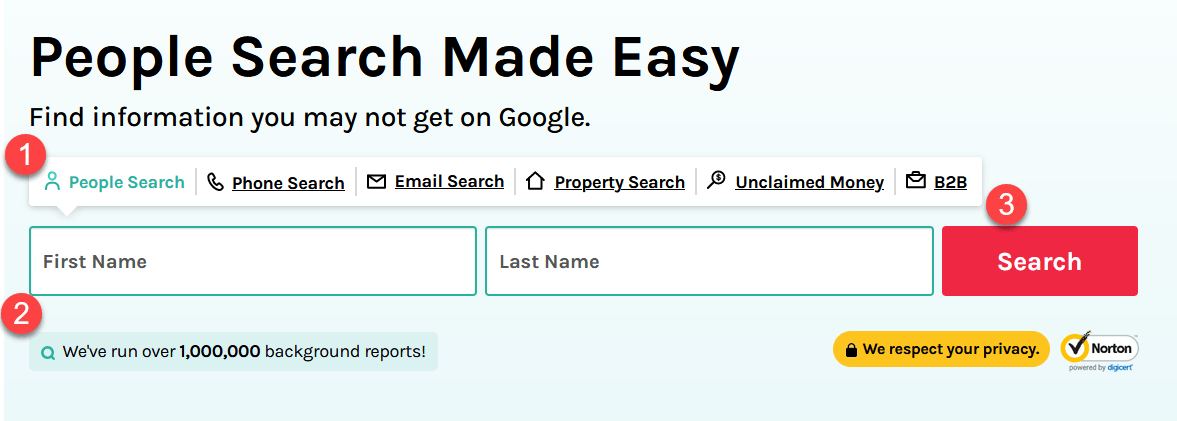Focus the Last Name input field
The width and height of the screenshot is (1177, 421).
pos(709,261)
